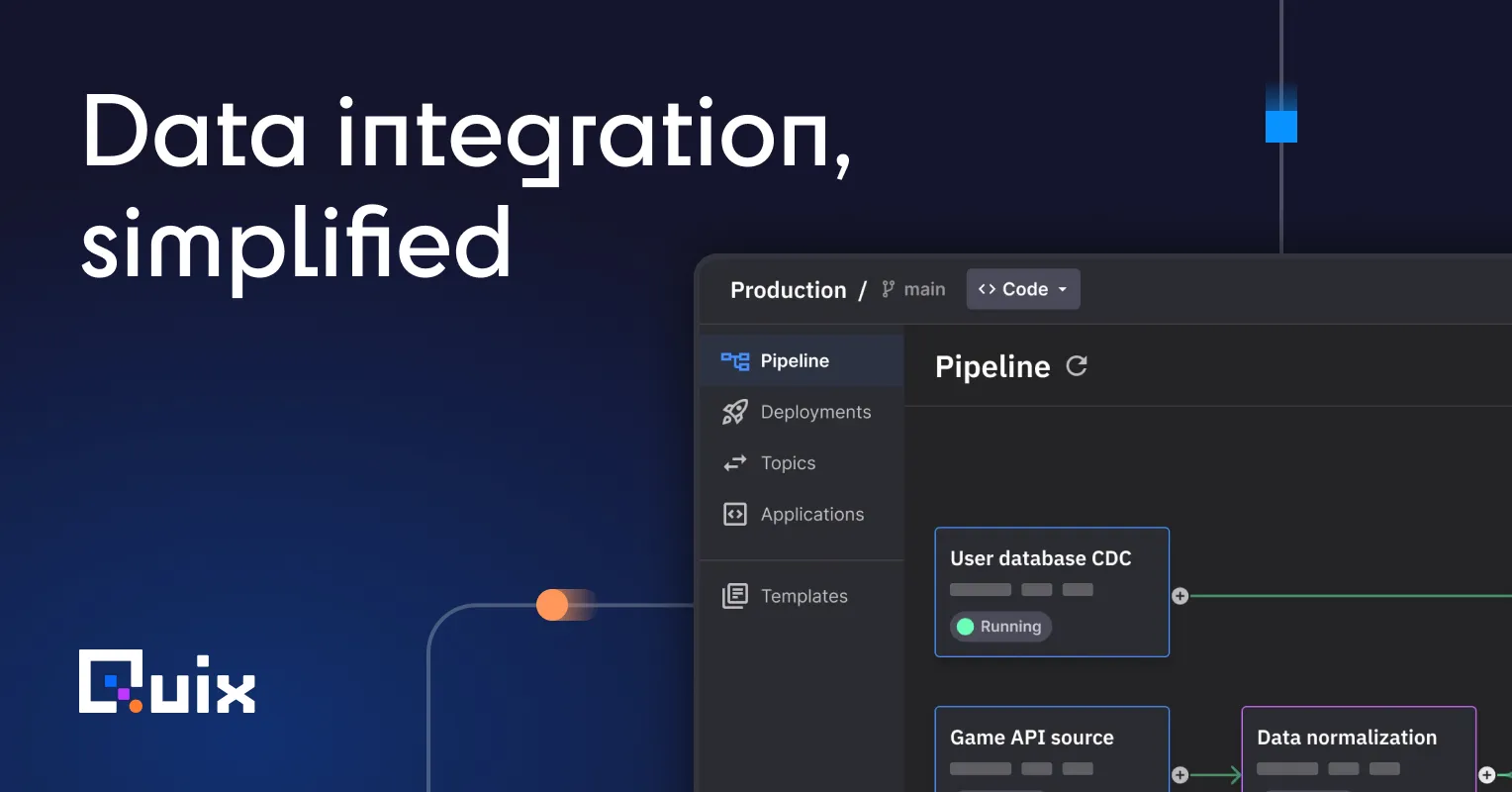Click the Applications code-box icon
The image size is (1512, 792).
(x=735, y=515)
